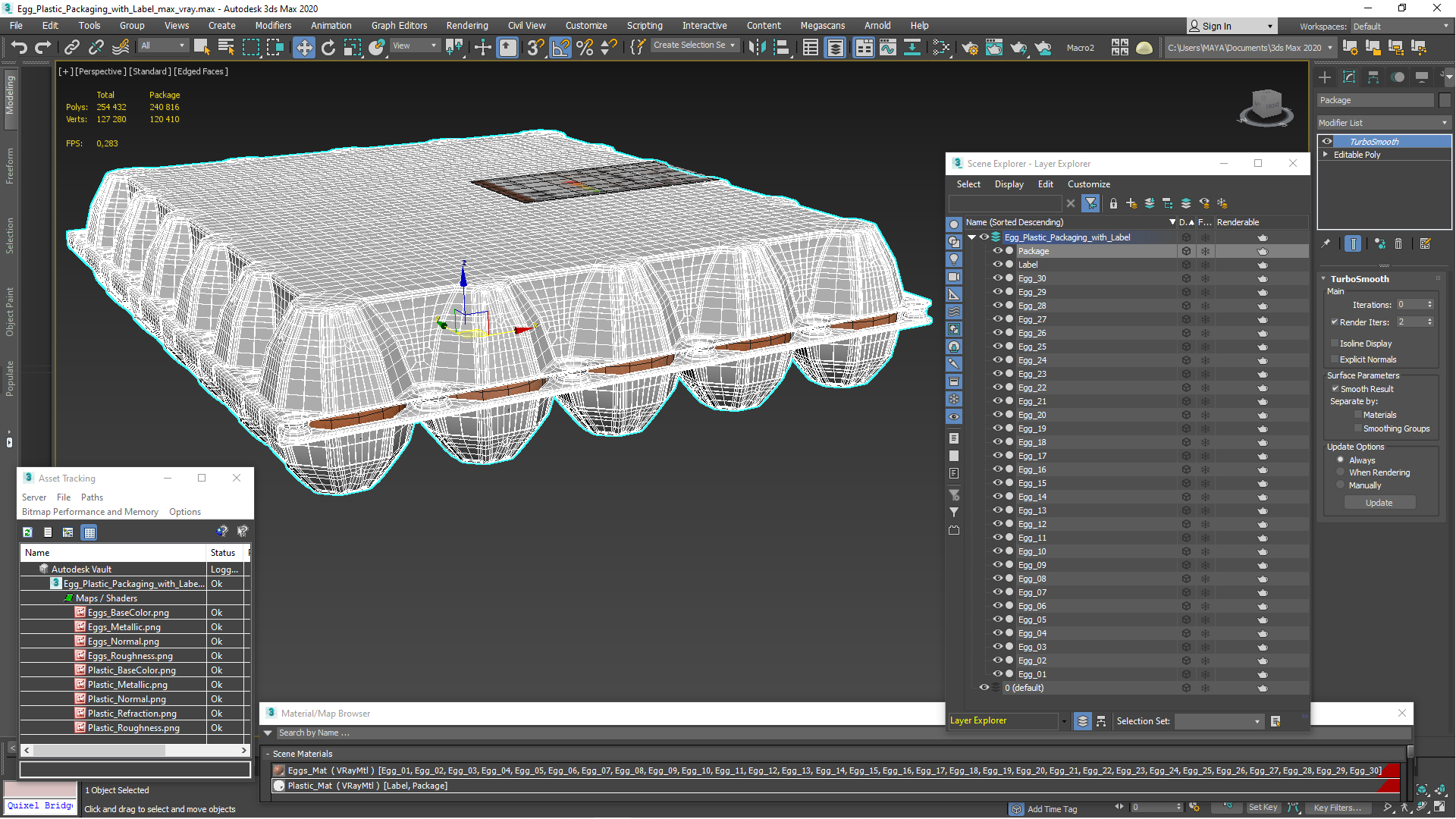The width and height of the screenshot is (1456, 819).
Task: Select the table view icon in Asset Tracking
Action: pos(89,532)
